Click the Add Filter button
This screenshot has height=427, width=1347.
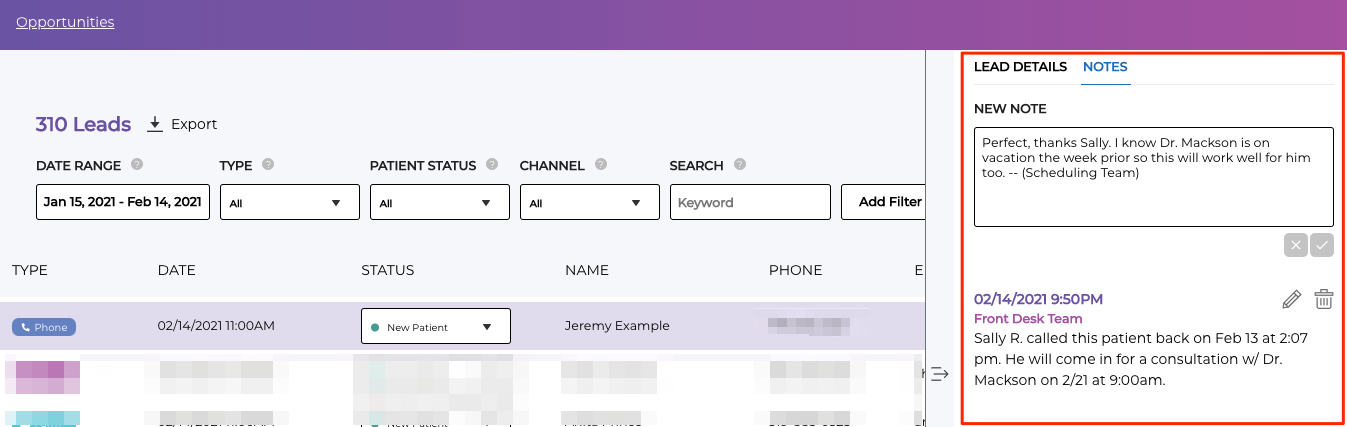coord(889,202)
